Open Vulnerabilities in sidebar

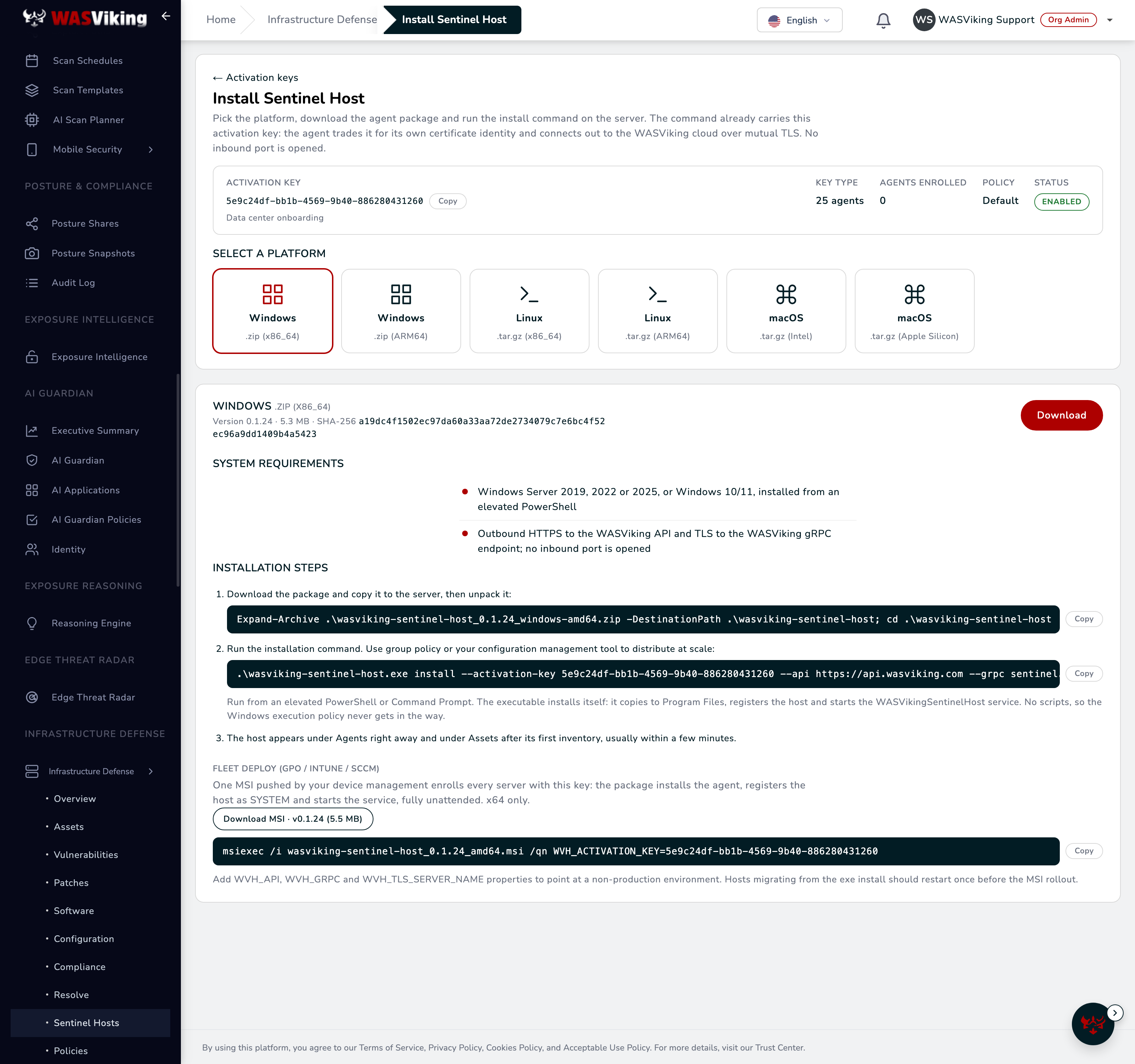[85, 854]
